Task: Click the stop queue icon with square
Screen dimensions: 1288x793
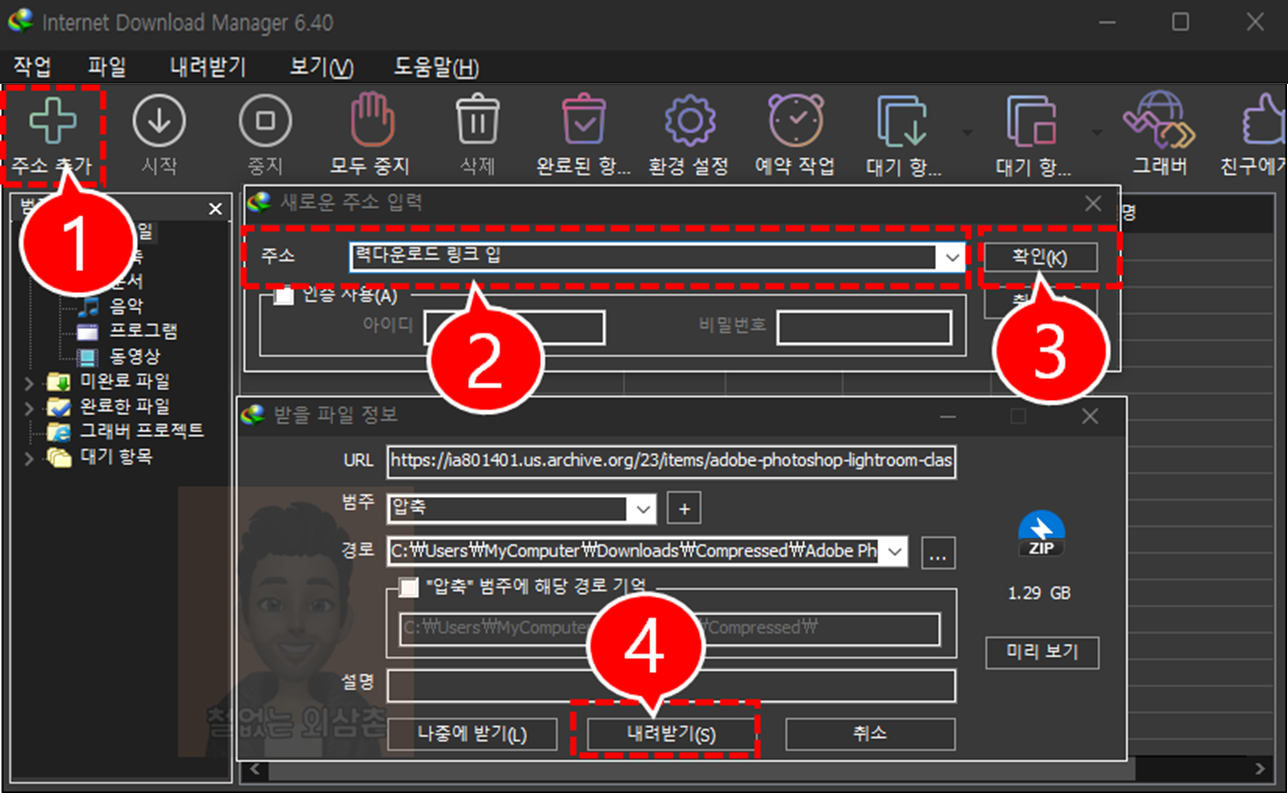Action: [x=1032, y=122]
